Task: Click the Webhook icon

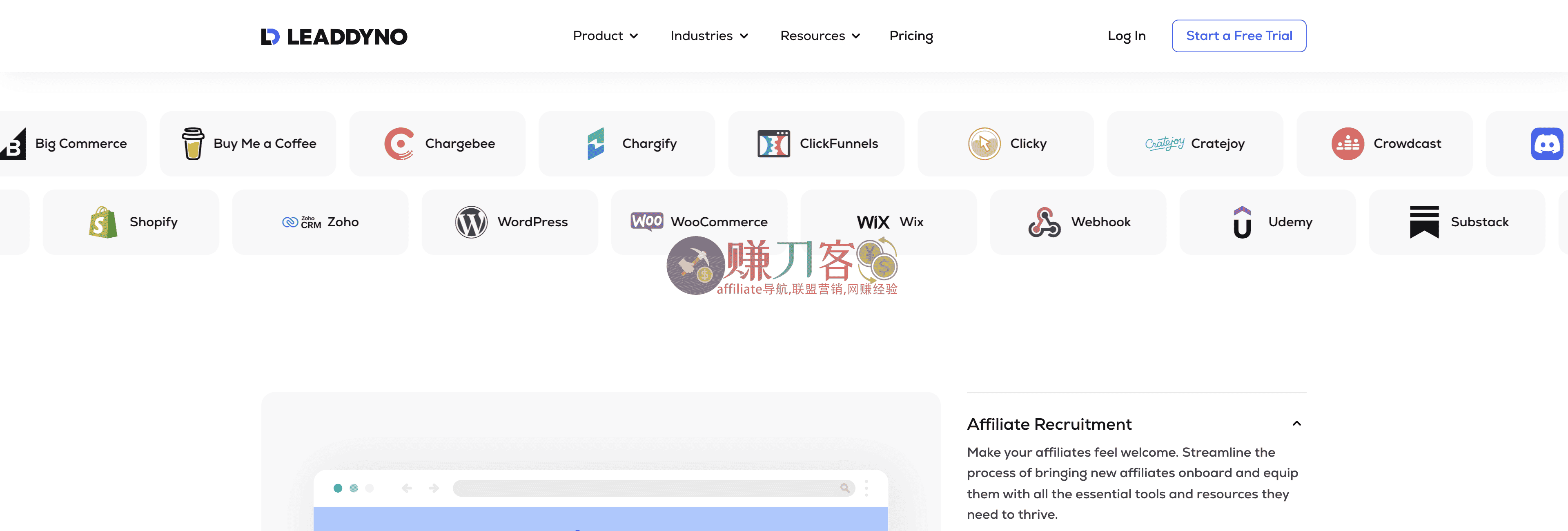Action: click(x=1045, y=222)
